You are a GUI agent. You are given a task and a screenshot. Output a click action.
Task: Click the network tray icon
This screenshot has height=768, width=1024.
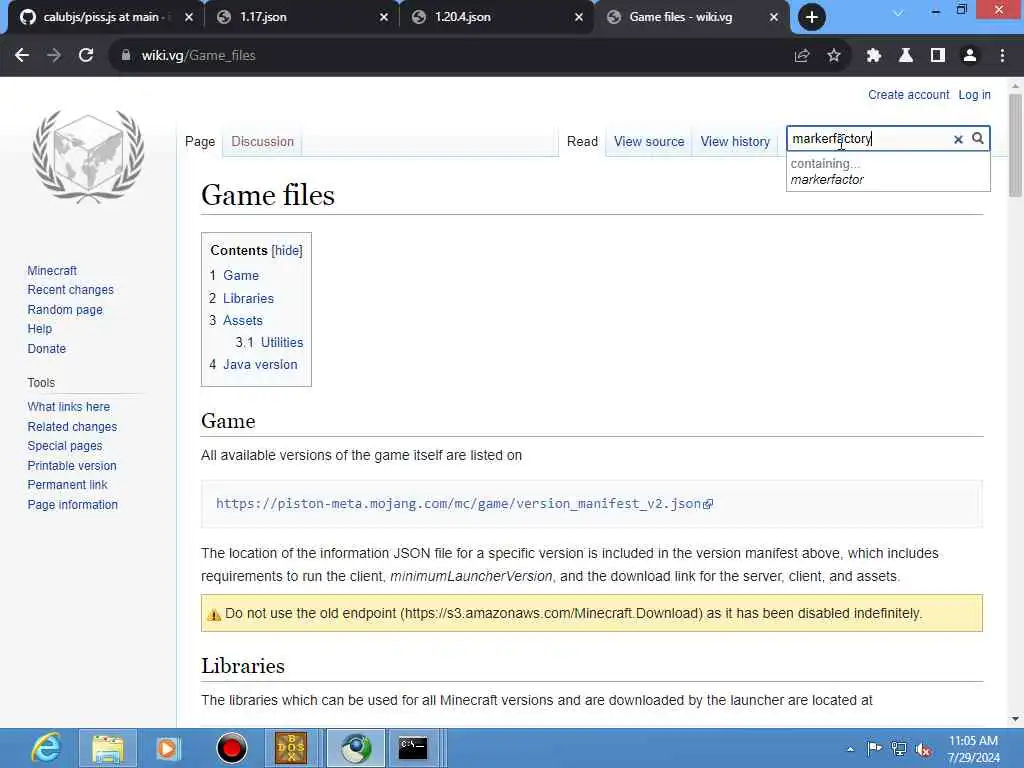point(899,749)
